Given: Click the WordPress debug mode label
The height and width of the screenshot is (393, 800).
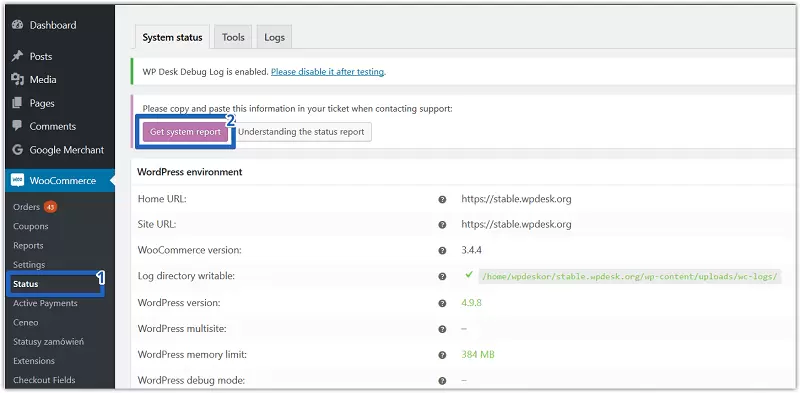Looking at the screenshot, I should 191,381.
